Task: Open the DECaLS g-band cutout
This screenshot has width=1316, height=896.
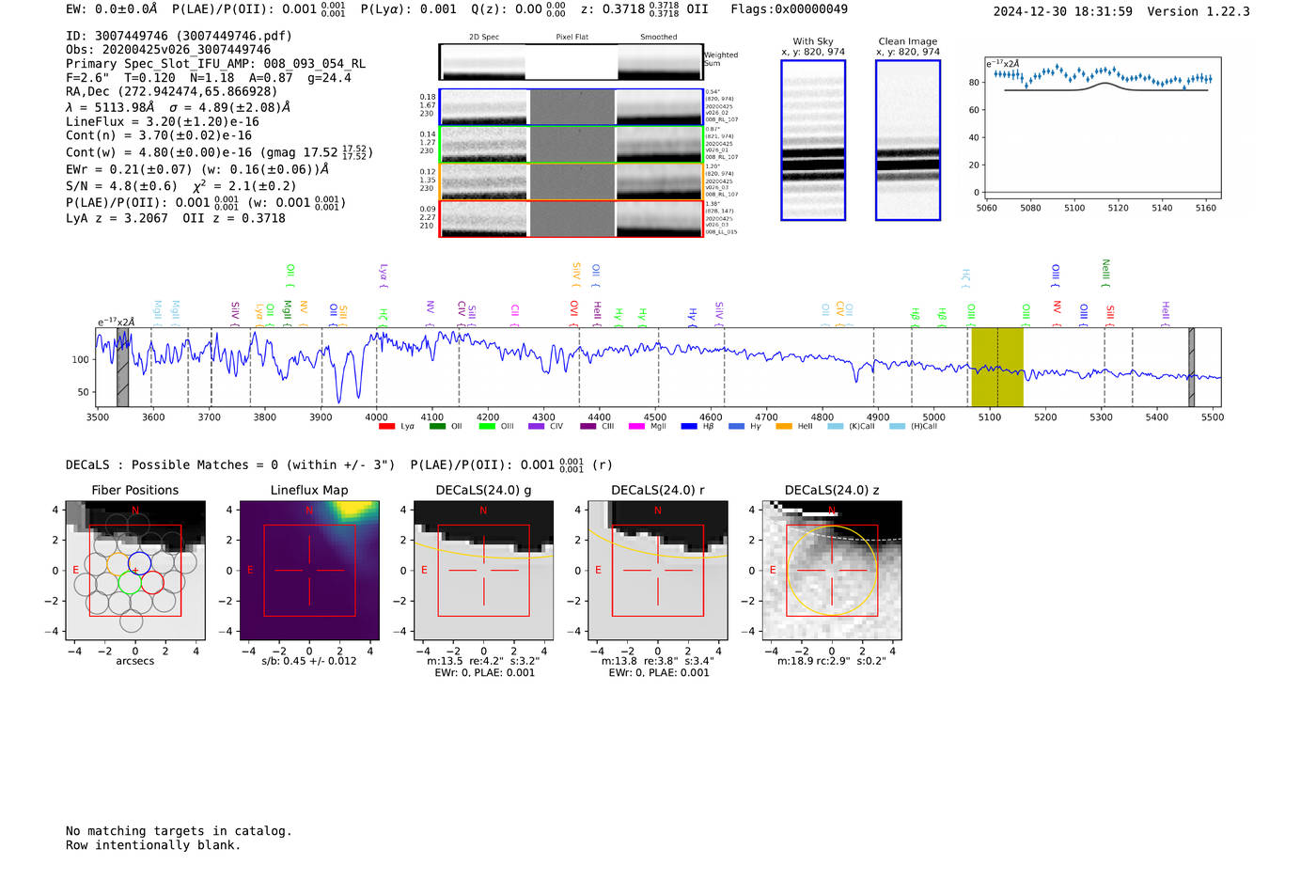Action: pyautogui.click(x=484, y=571)
